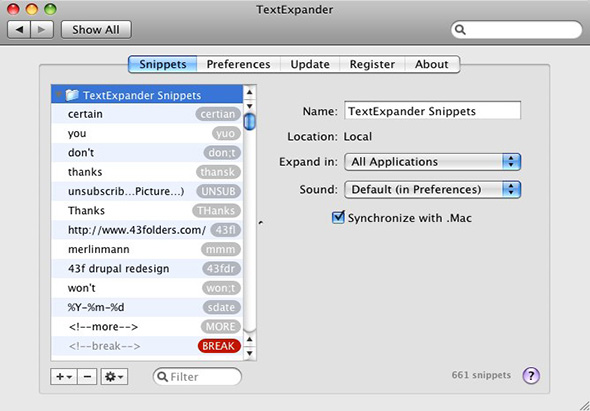Click the '43fdr' abbreviation badge
Image resolution: width=590 pixels, height=411 pixels.
(221, 269)
